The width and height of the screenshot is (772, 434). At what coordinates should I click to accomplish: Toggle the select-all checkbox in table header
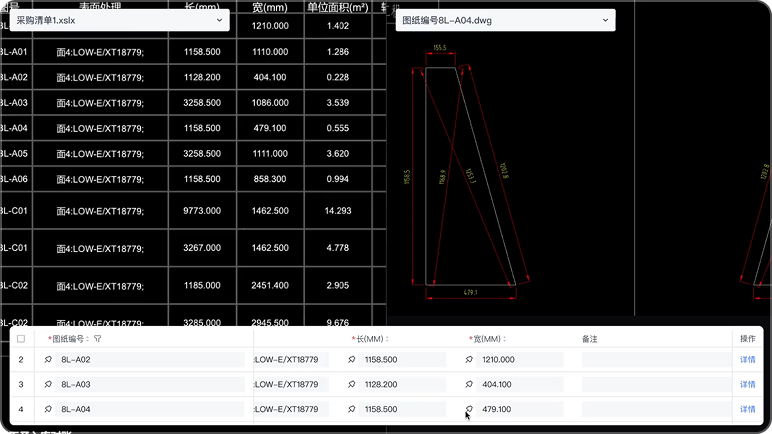[21, 339]
